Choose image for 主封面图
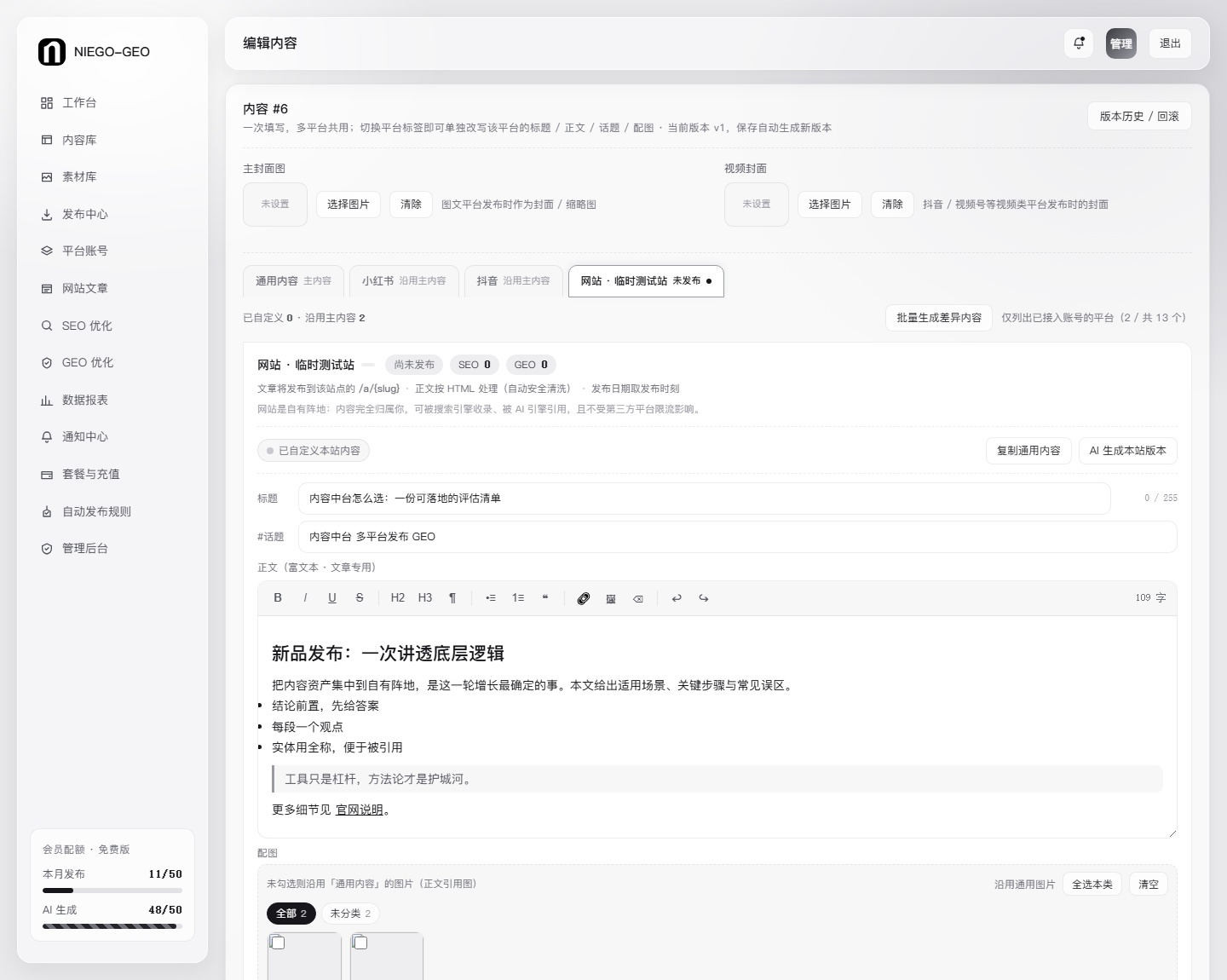The height and width of the screenshot is (980, 1227). (349, 205)
